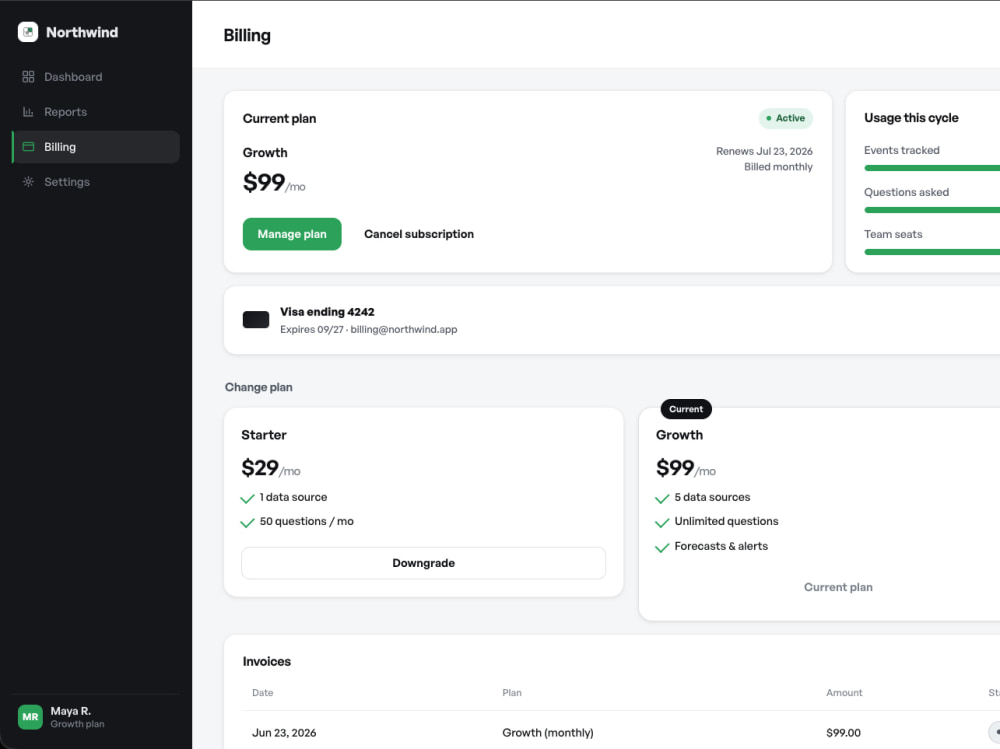Click the Starter plan title
Screen dimensions: 1000x749
pyautogui.click(x=263, y=434)
